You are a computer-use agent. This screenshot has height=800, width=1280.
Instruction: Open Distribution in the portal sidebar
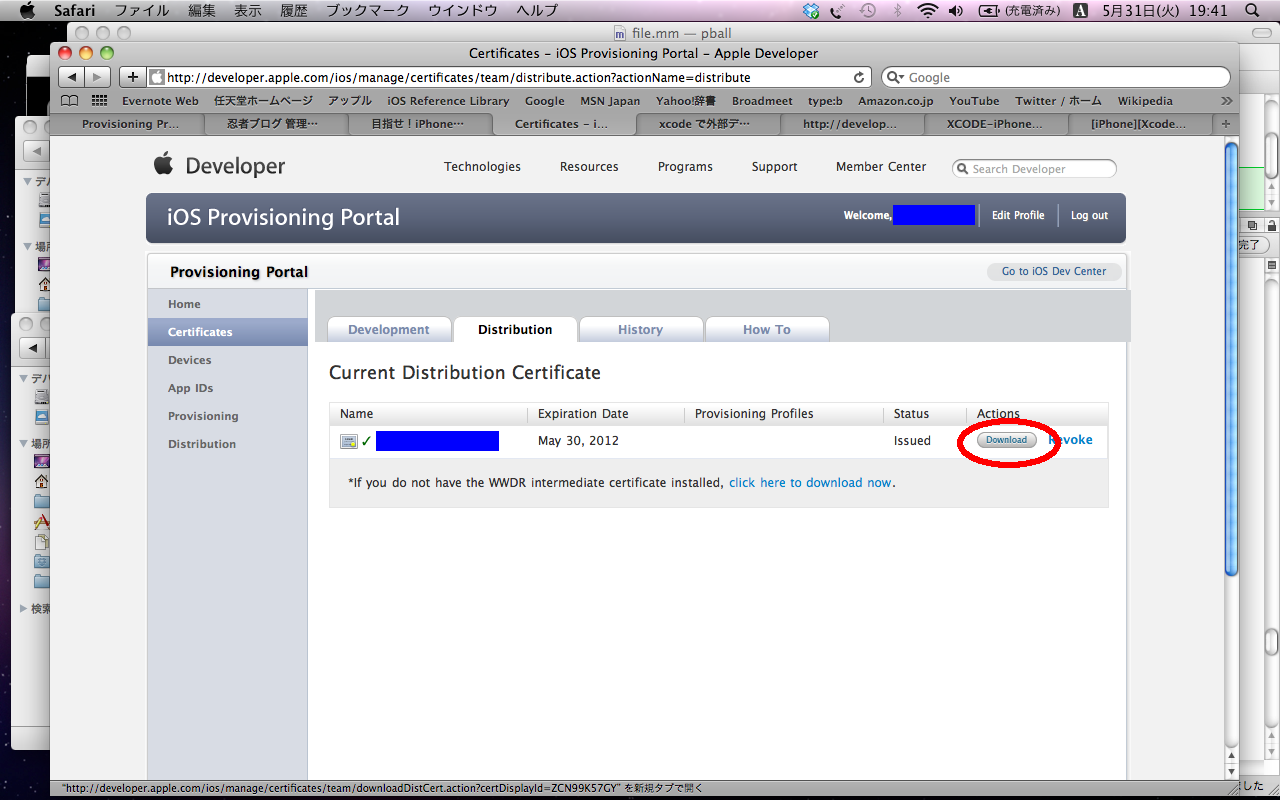(228, 444)
